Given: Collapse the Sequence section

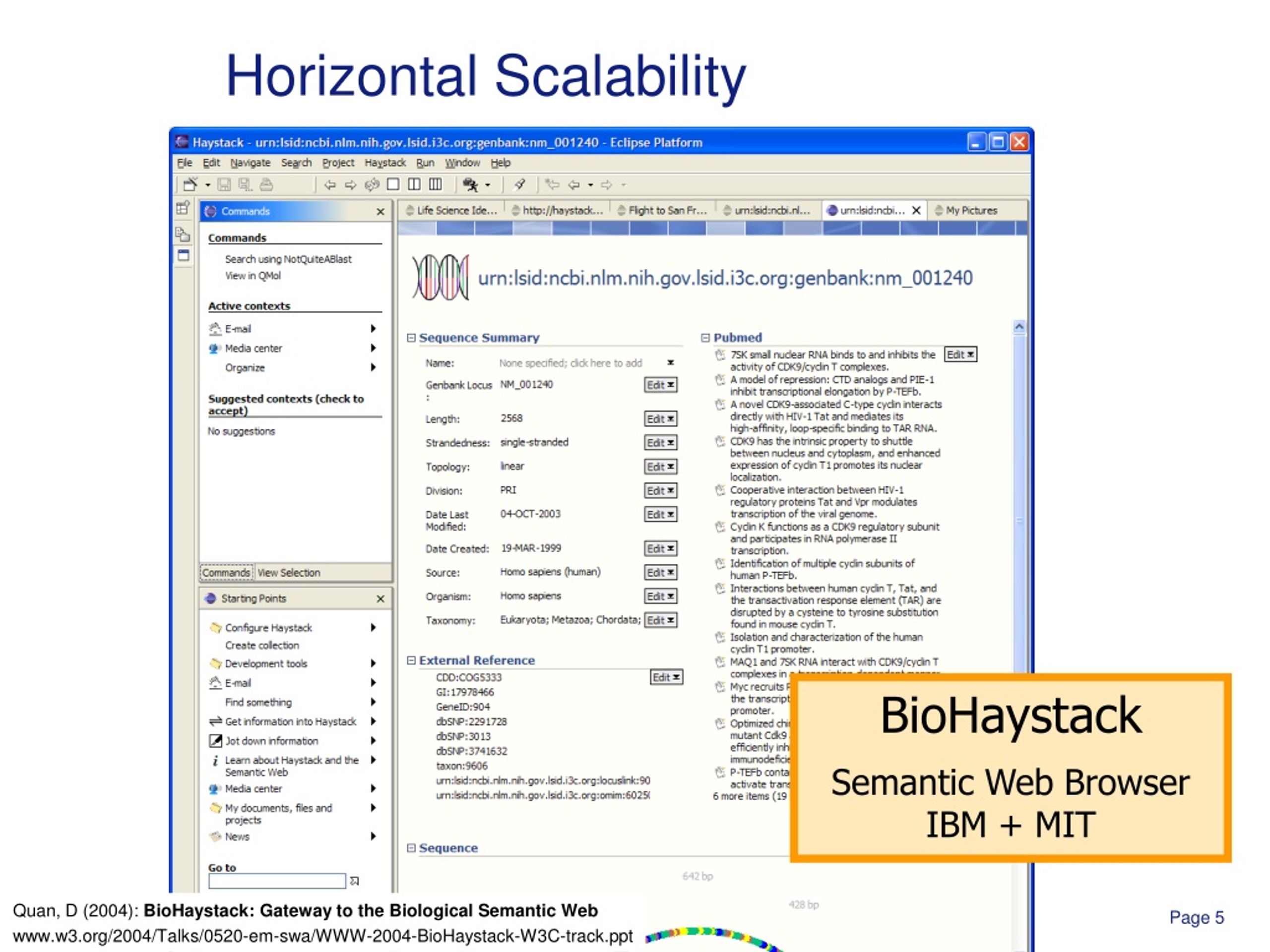Looking at the screenshot, I should tap(411, 847).
